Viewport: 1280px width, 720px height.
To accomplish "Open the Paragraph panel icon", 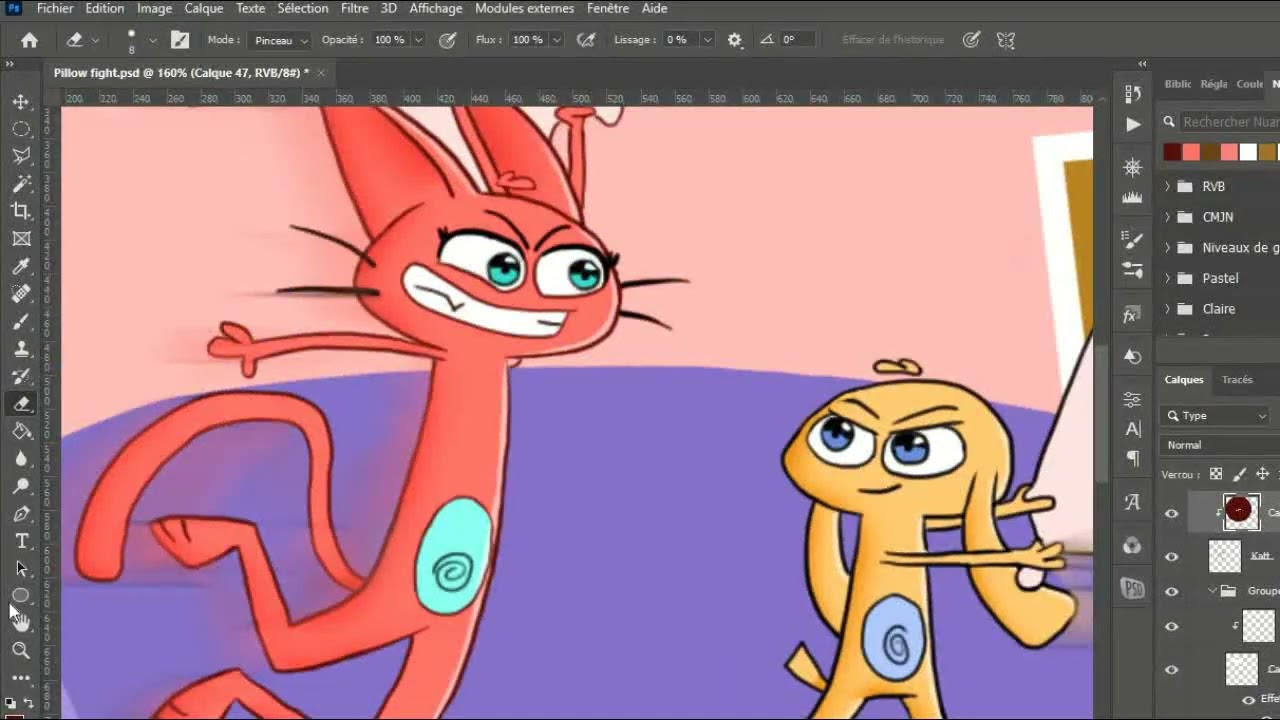I will coord(1133,458).
